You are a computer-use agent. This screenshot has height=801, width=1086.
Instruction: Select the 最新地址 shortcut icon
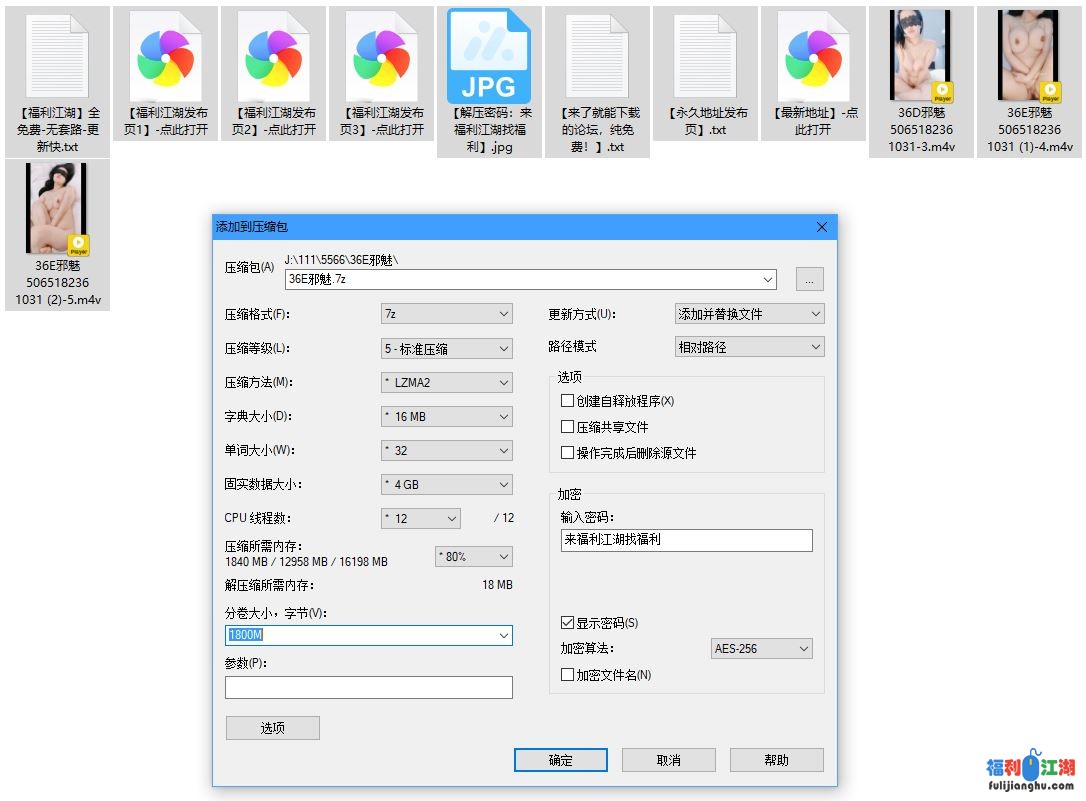pyautogui.click(x=813, y=57)
